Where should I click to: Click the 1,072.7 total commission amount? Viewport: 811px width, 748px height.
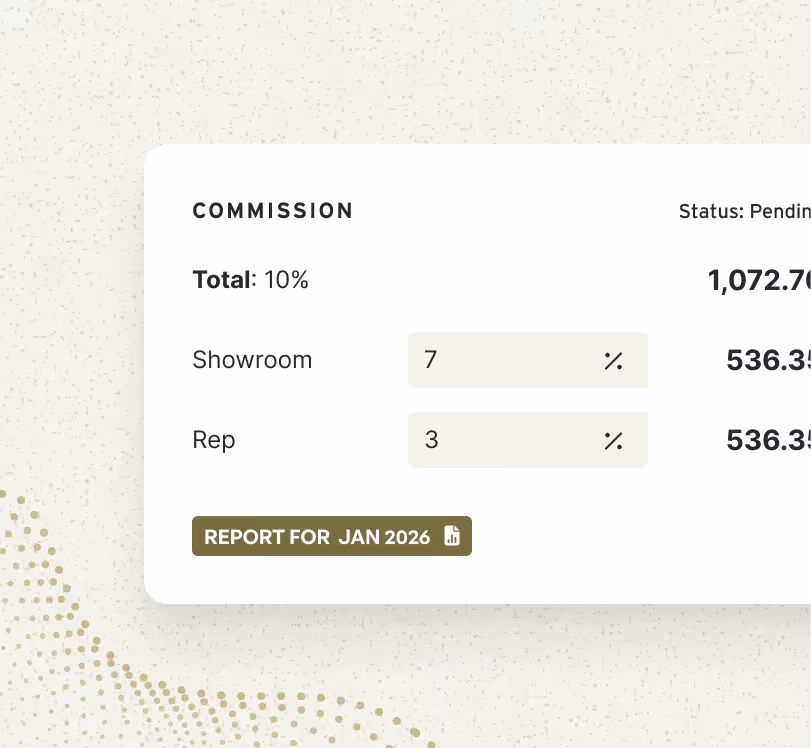[x=759, y=280]
